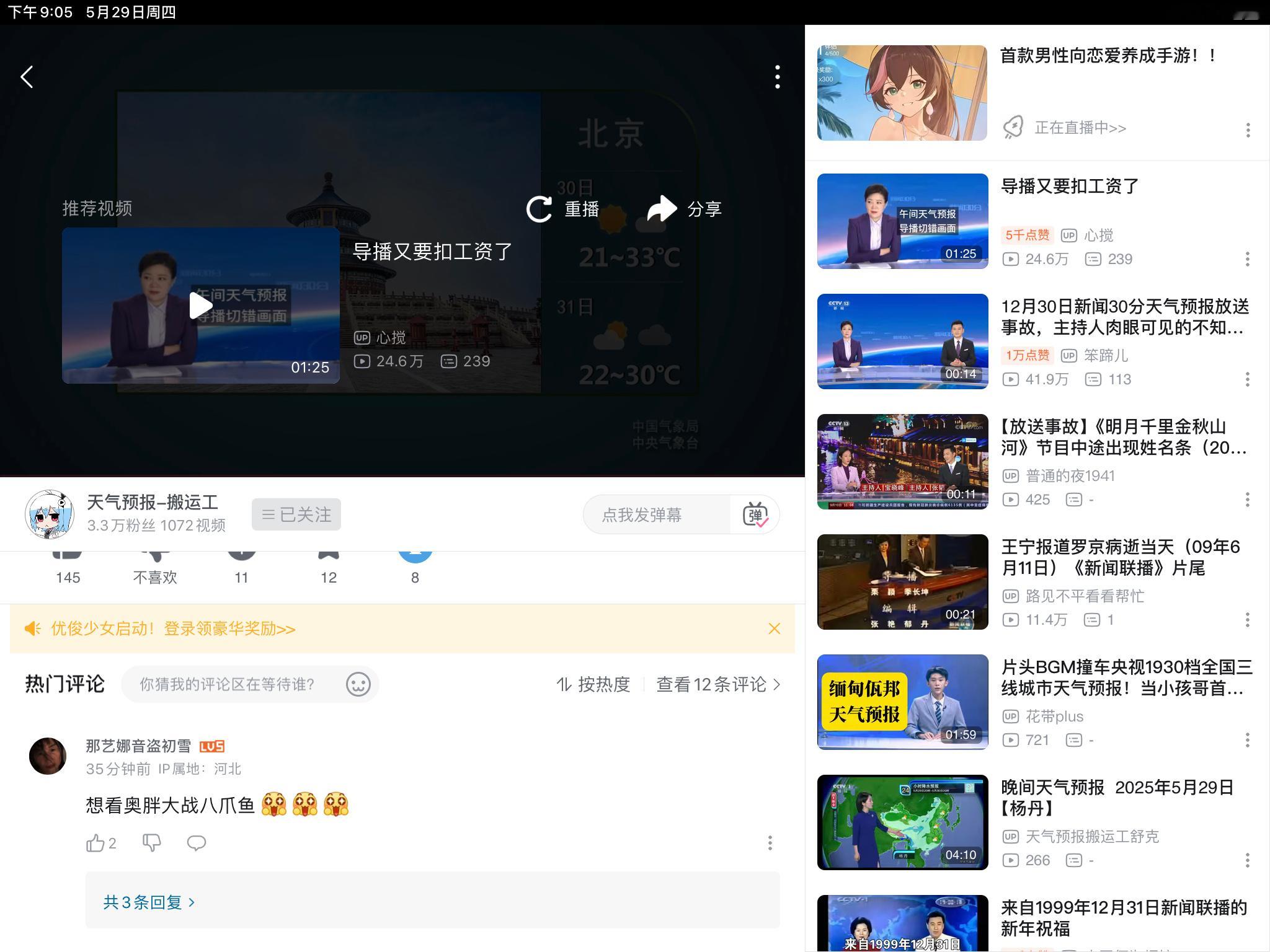Expand the 共3条回复 replies thread

tap(149, 902)
